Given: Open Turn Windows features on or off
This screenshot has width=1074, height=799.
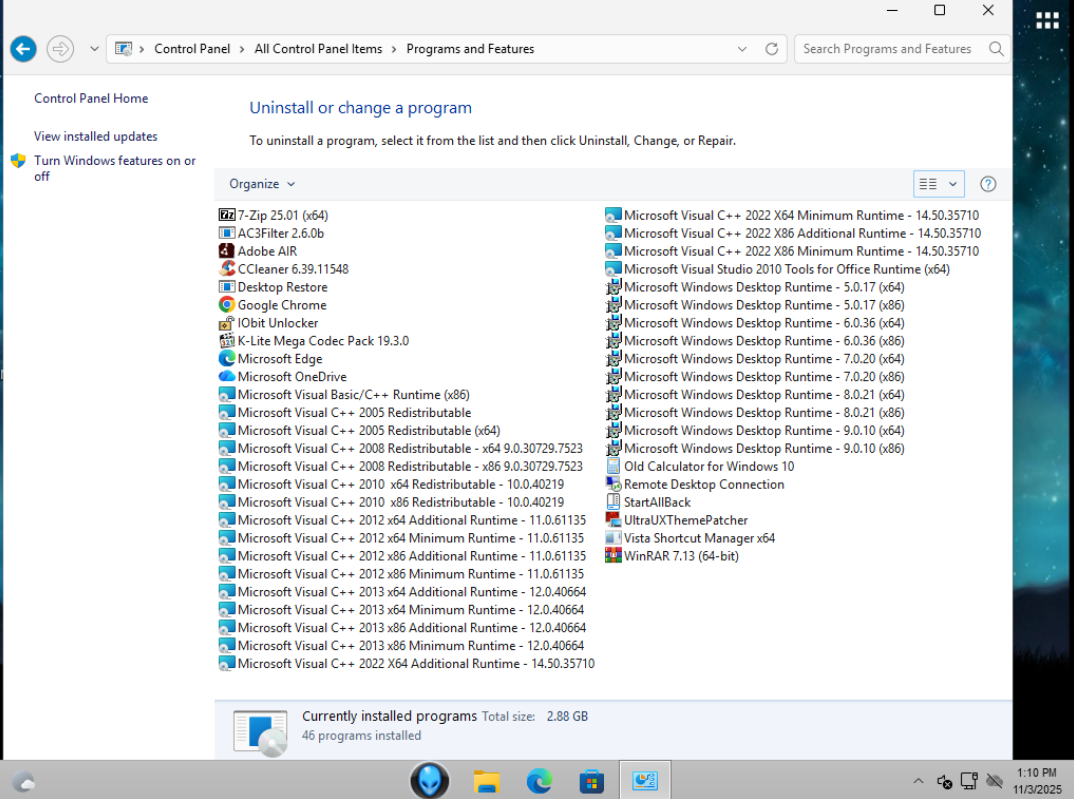Looking at the screenshot, I should pos(114,168).
